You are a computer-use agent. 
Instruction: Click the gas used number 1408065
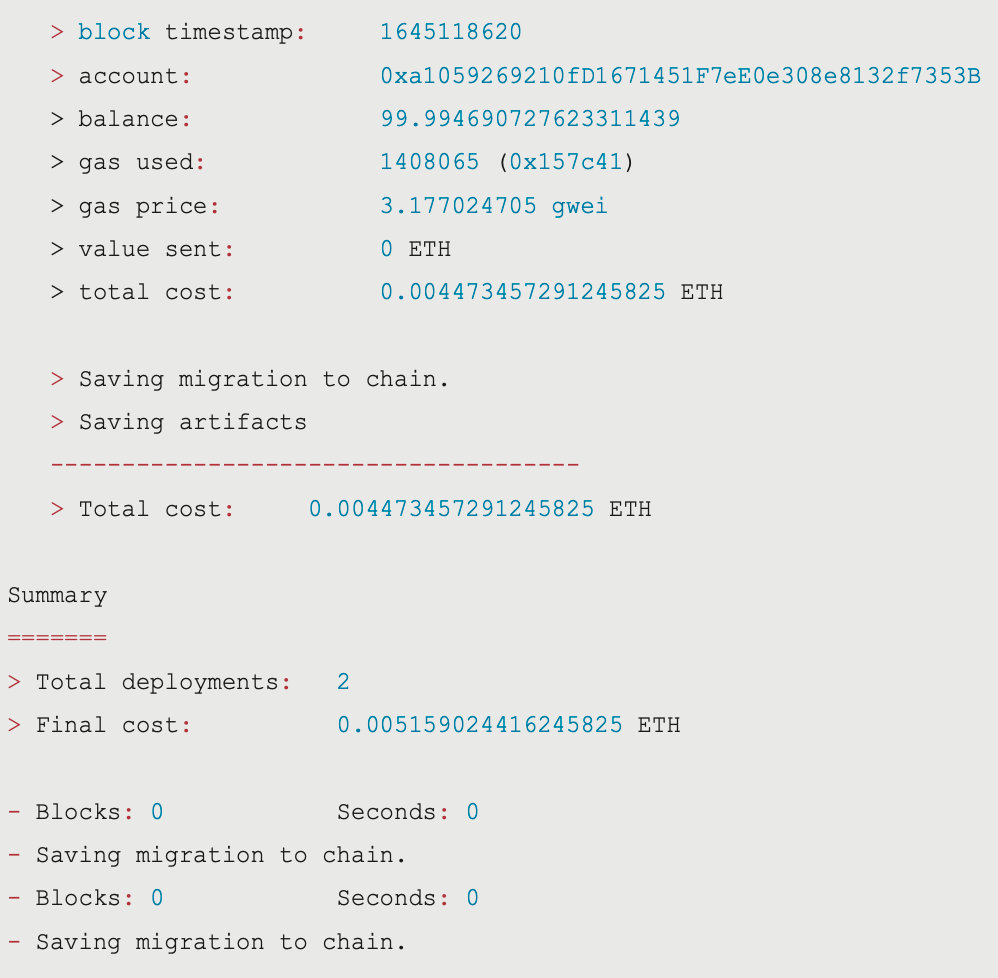point(430,162)
